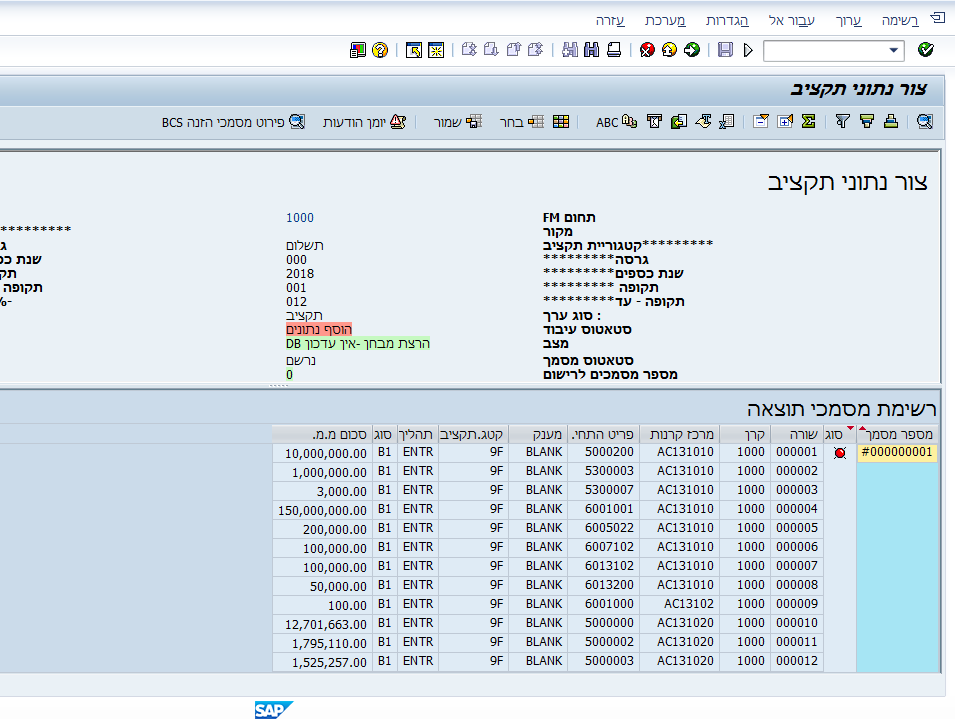Click the menu icon beside רשימה

(x=937, y=18)
